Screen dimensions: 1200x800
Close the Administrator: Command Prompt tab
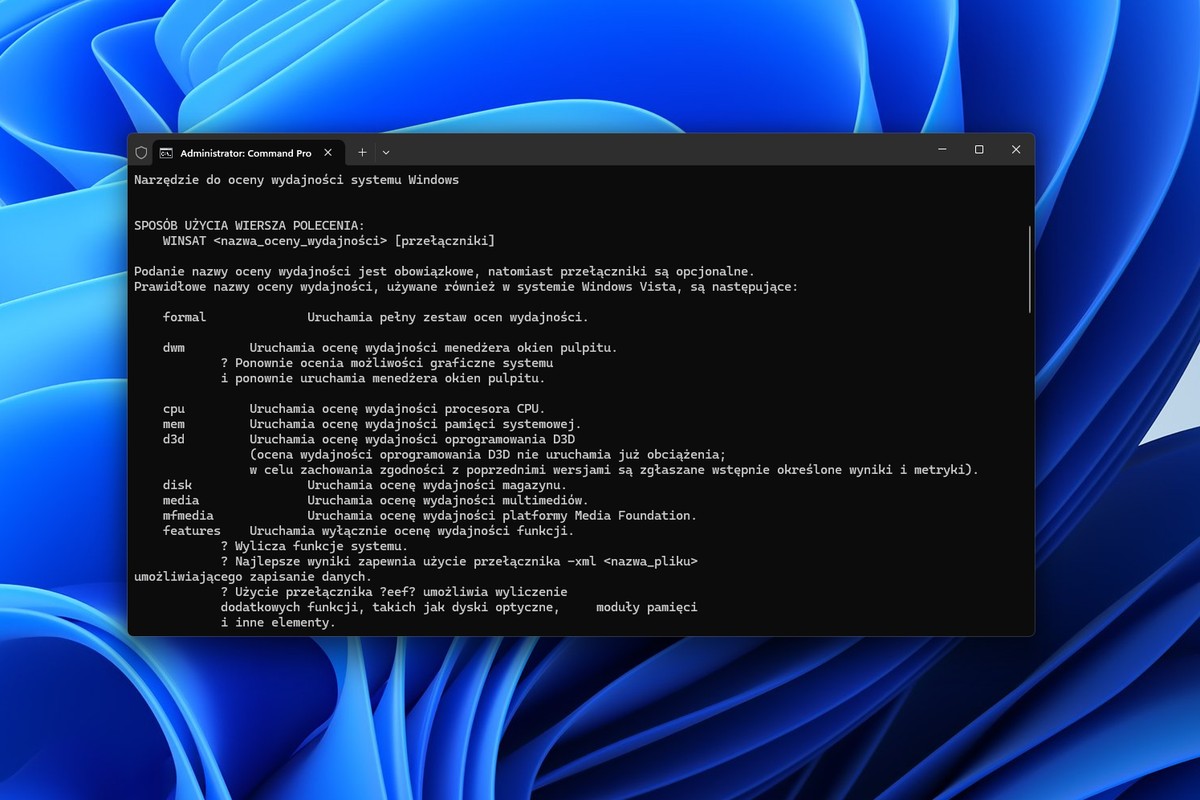[328, 153]
